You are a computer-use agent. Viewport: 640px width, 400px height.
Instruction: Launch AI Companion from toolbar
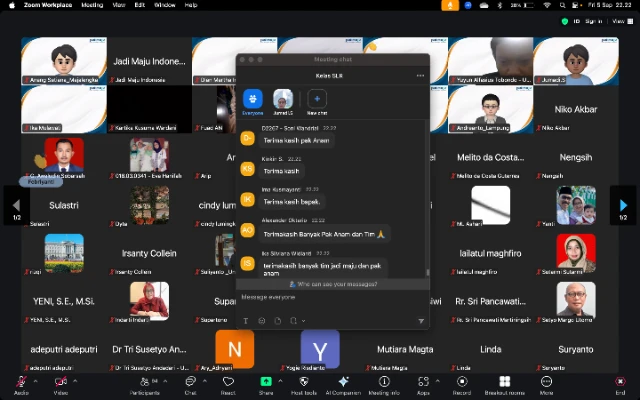tap(343, 382)
